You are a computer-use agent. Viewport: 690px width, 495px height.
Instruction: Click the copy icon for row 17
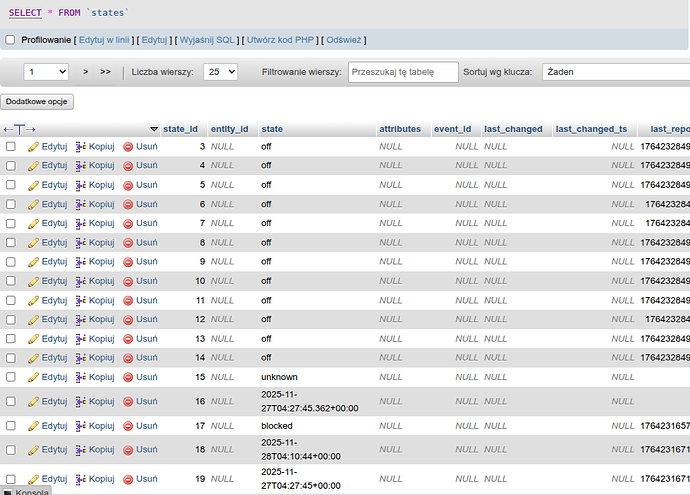[x=82, y=426]
